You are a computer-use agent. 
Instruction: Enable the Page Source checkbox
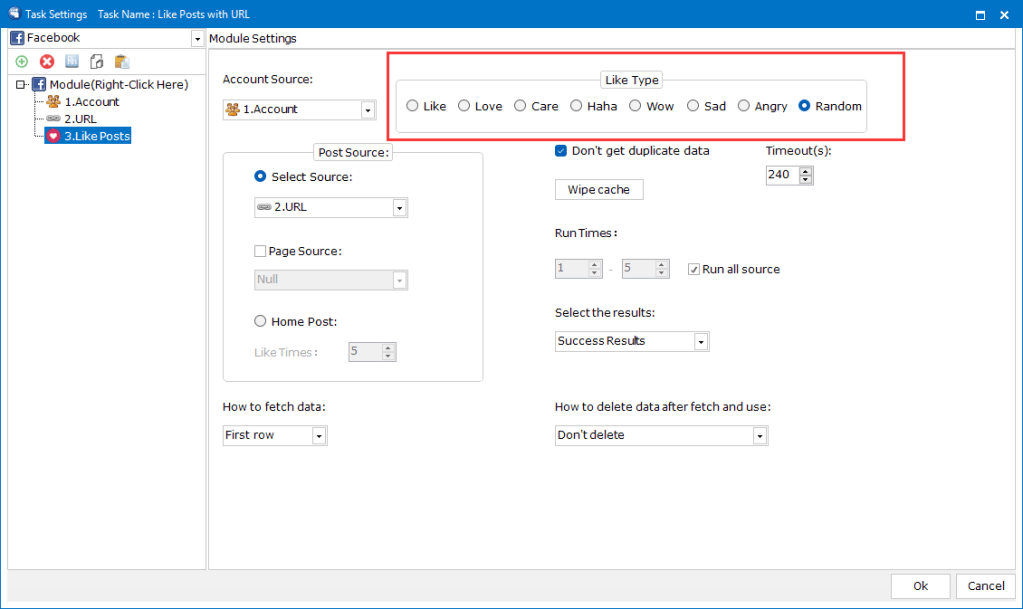[x=261, y=252]
